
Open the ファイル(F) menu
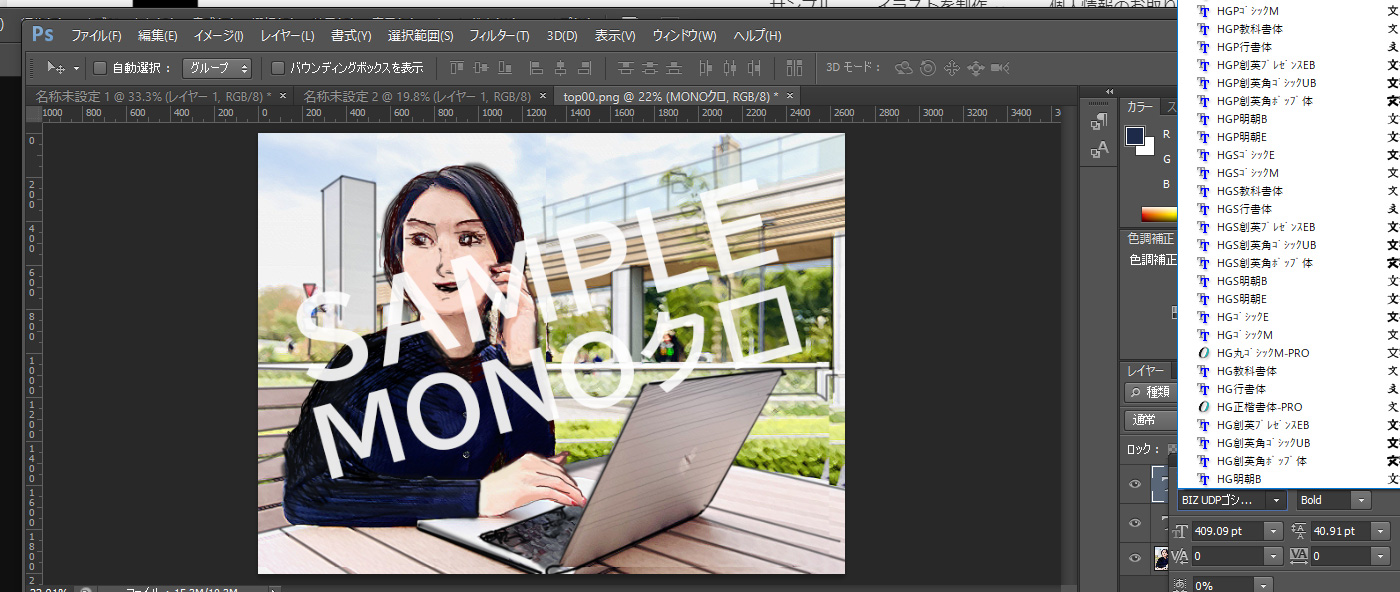pos(96,36)
